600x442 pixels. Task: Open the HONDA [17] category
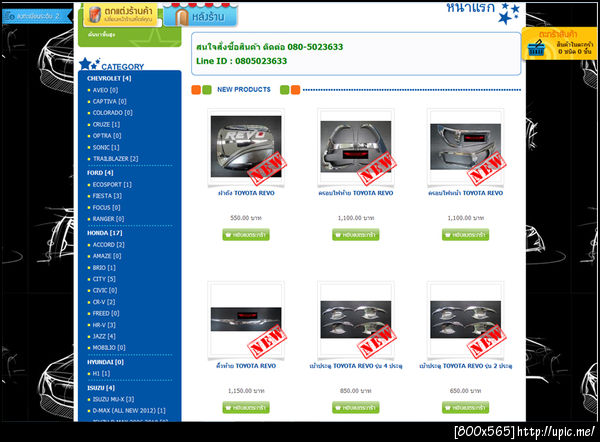tap(104, 233)
